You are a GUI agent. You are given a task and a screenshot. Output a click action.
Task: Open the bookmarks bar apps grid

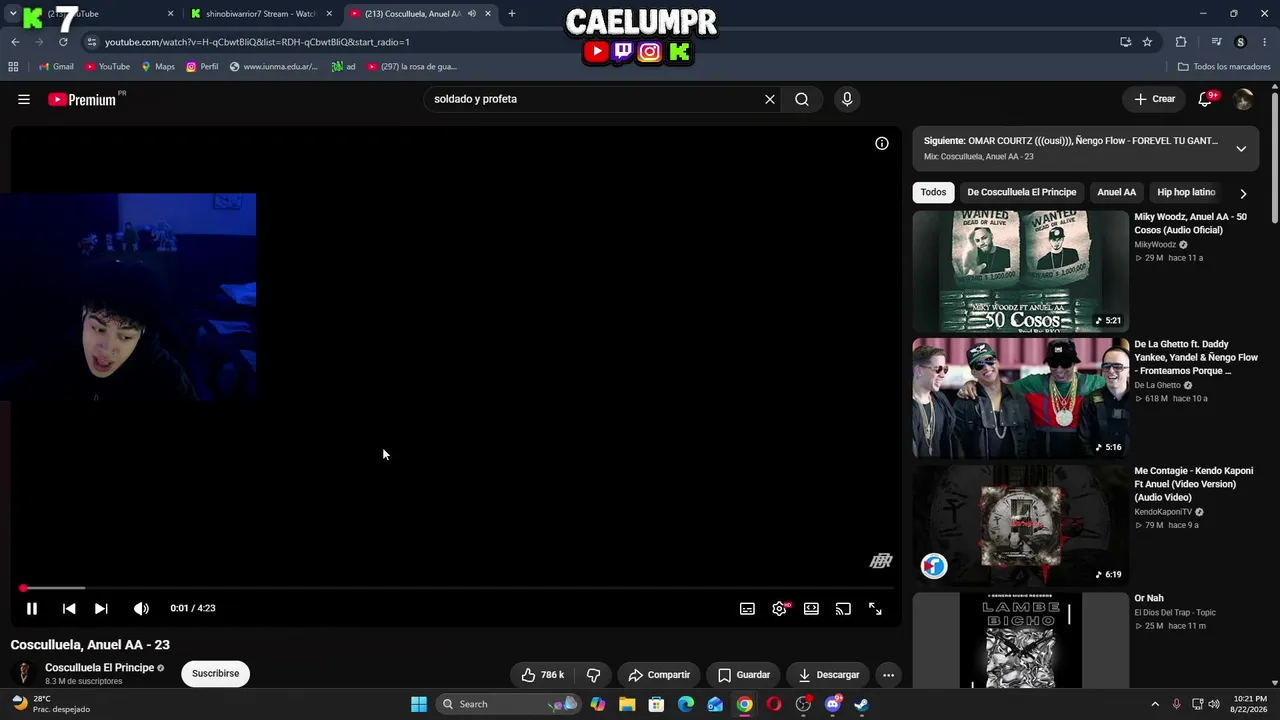[13, 67]
